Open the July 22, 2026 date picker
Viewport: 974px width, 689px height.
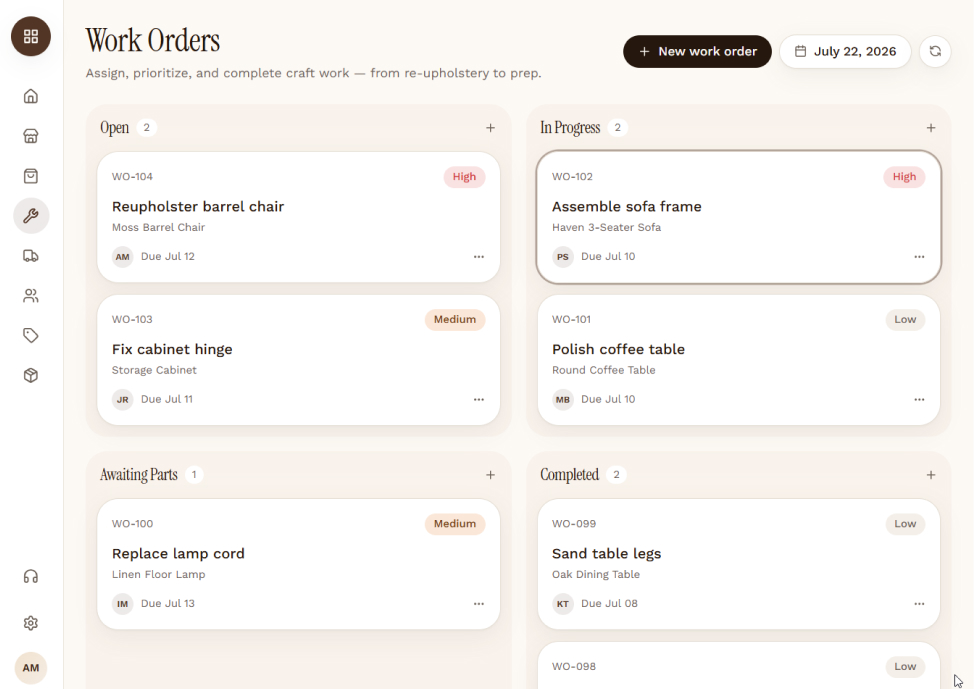point(845,52)
